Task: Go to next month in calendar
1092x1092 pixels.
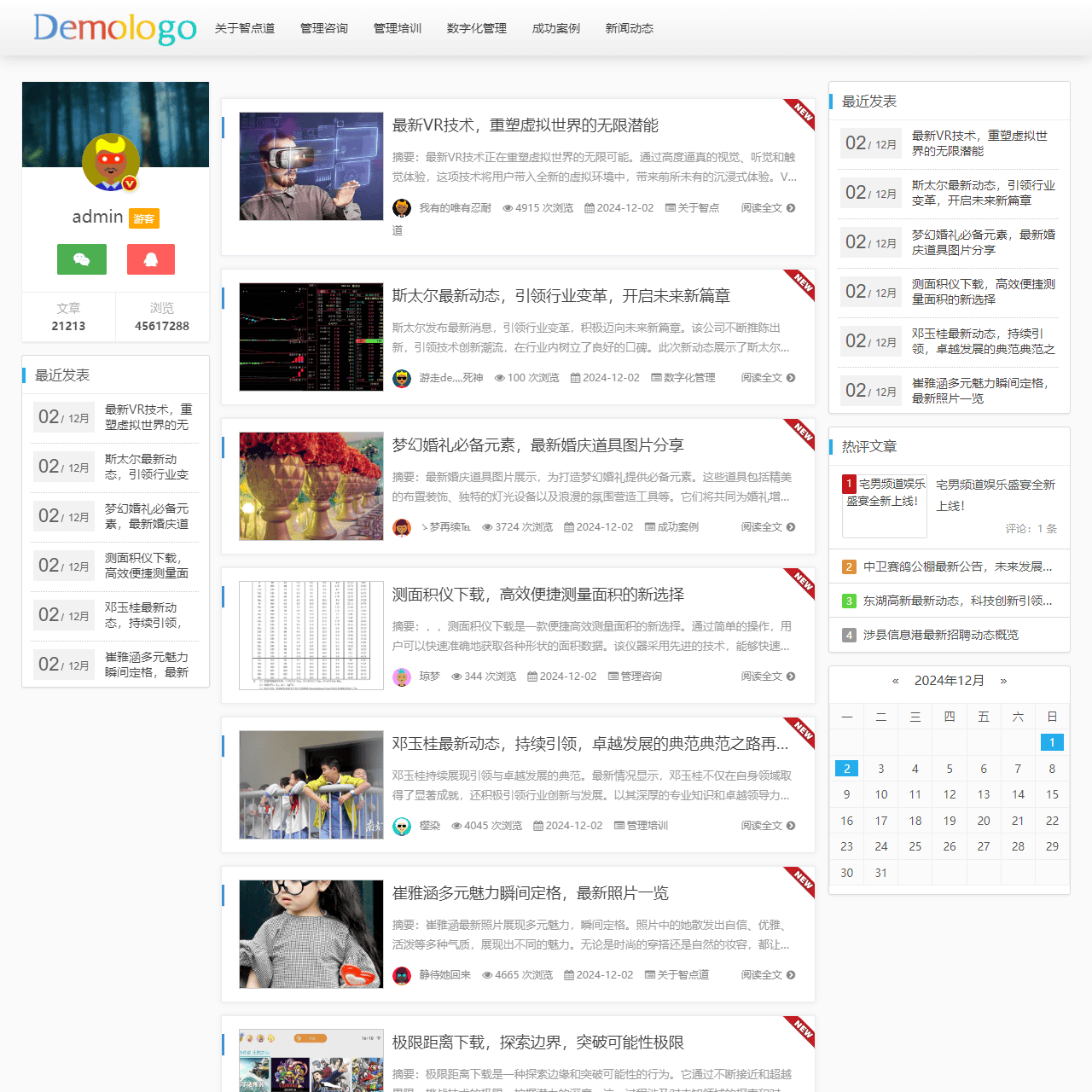Action: click(1003, 681)
